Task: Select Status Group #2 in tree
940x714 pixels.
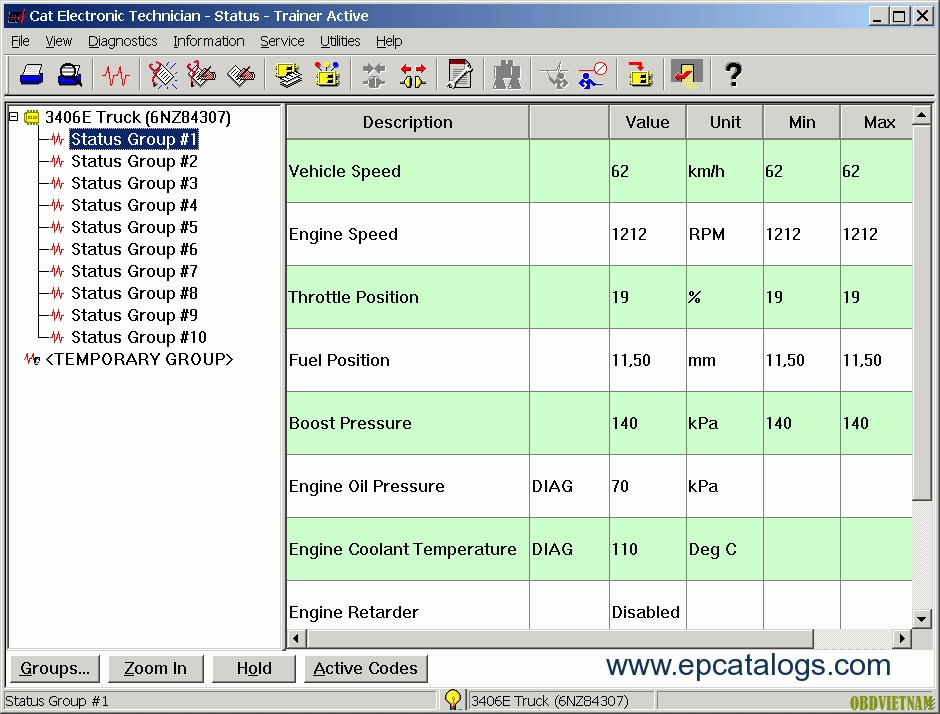Action: (x=134, y=161)
